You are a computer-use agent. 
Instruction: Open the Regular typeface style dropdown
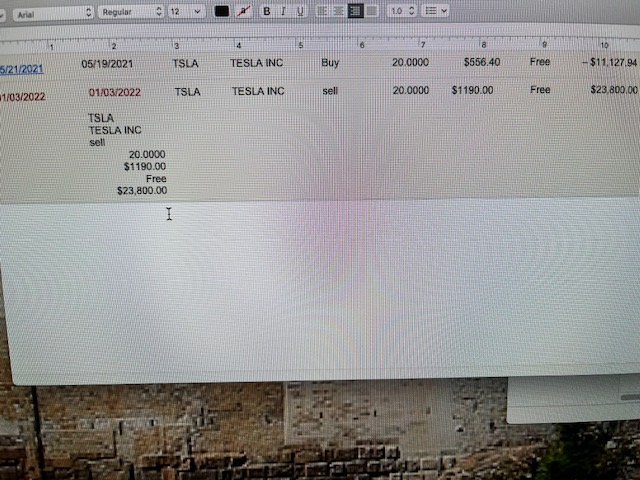click(x=131, y=12)
